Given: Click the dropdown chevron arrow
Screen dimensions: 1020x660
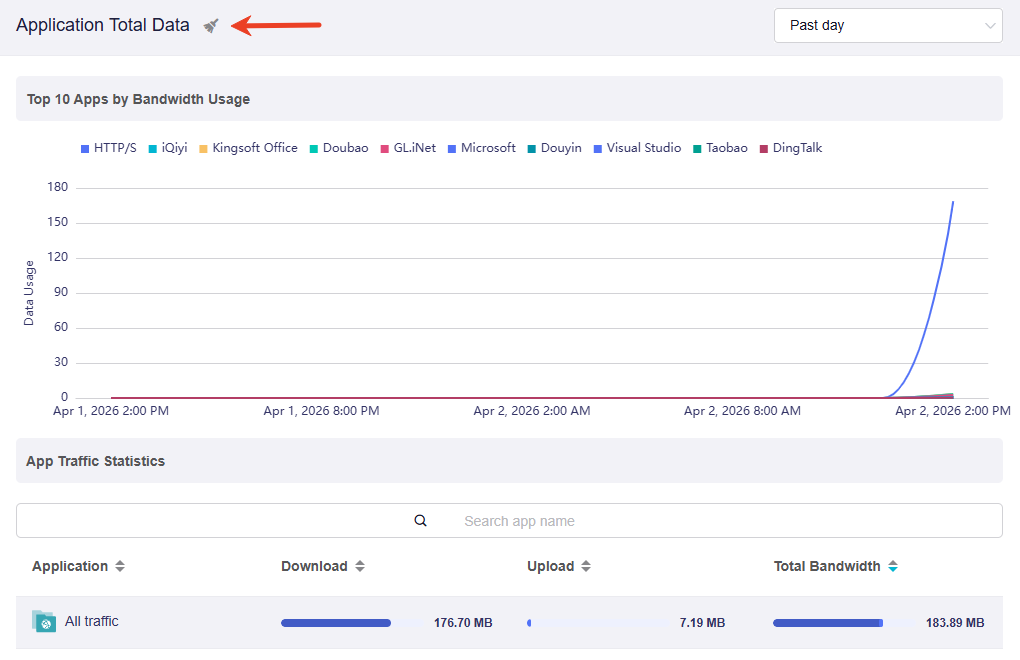Looking at the screenshot, I should click(990, 26).
